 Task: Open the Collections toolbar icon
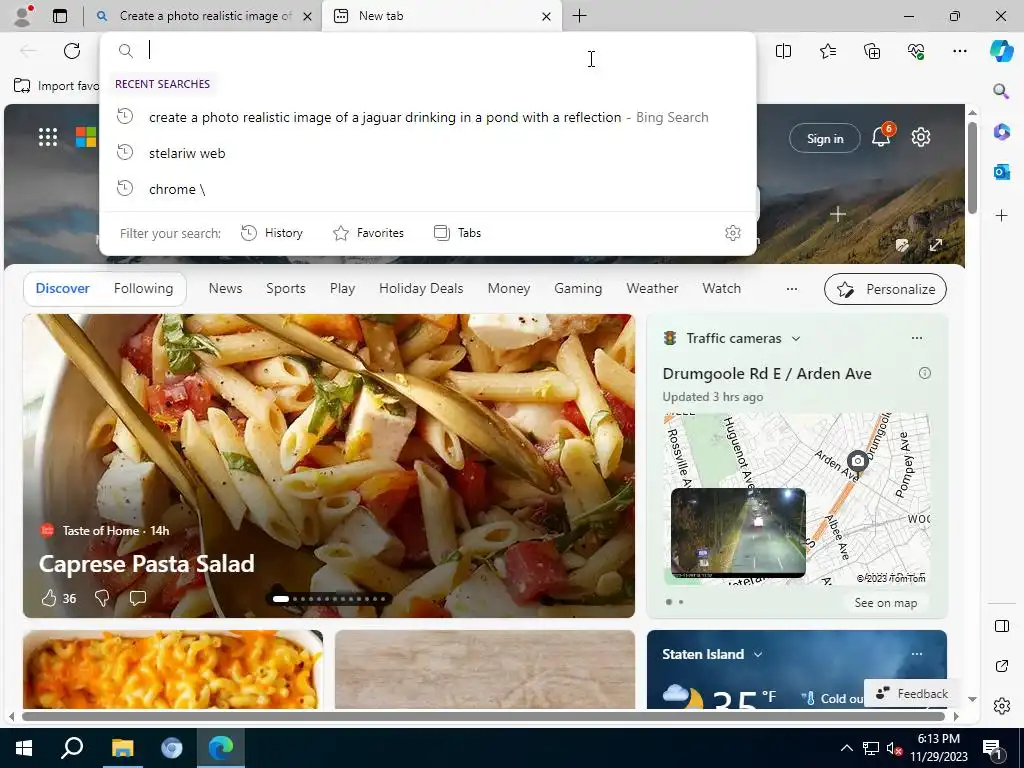pos(872,51)
